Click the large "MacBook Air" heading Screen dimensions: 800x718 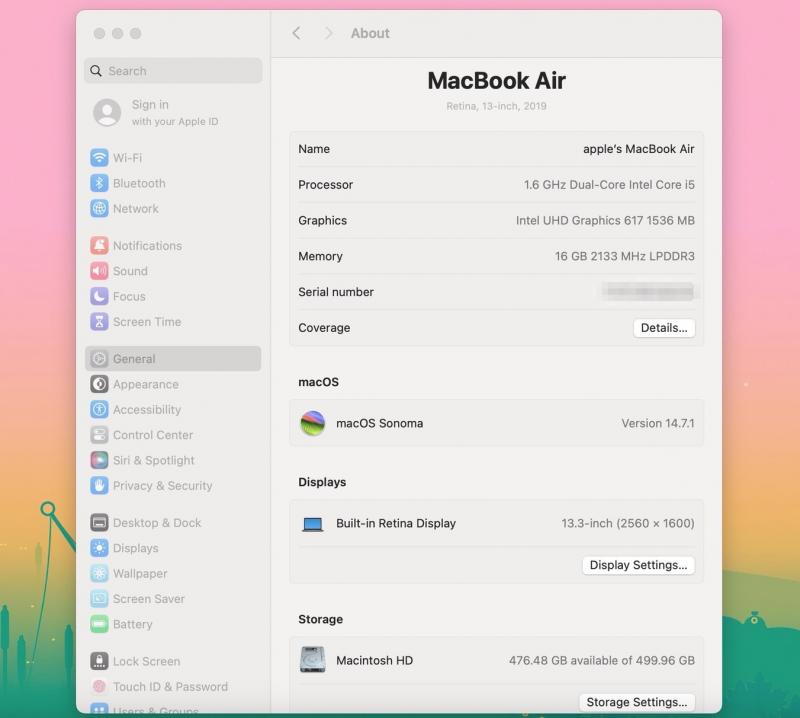496,81
